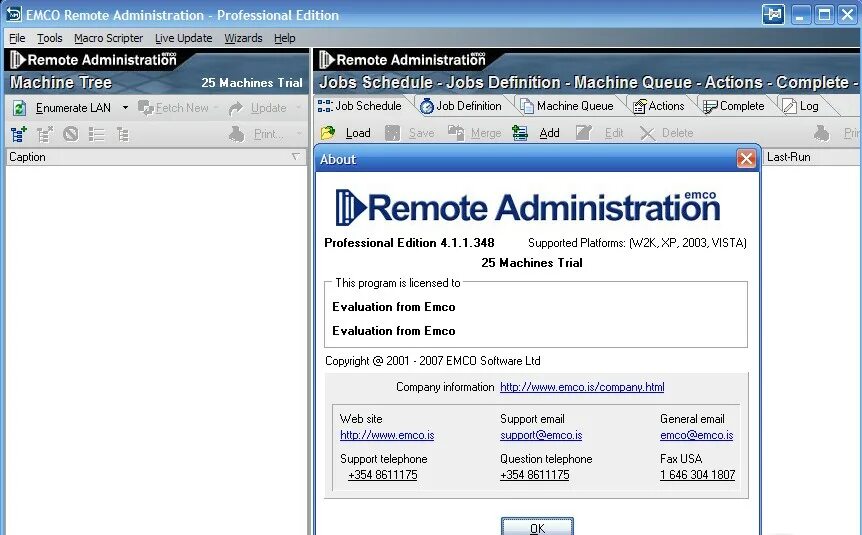Switch to the Actions tab
This screenshot has height=535, width=862.
(659, 106)
